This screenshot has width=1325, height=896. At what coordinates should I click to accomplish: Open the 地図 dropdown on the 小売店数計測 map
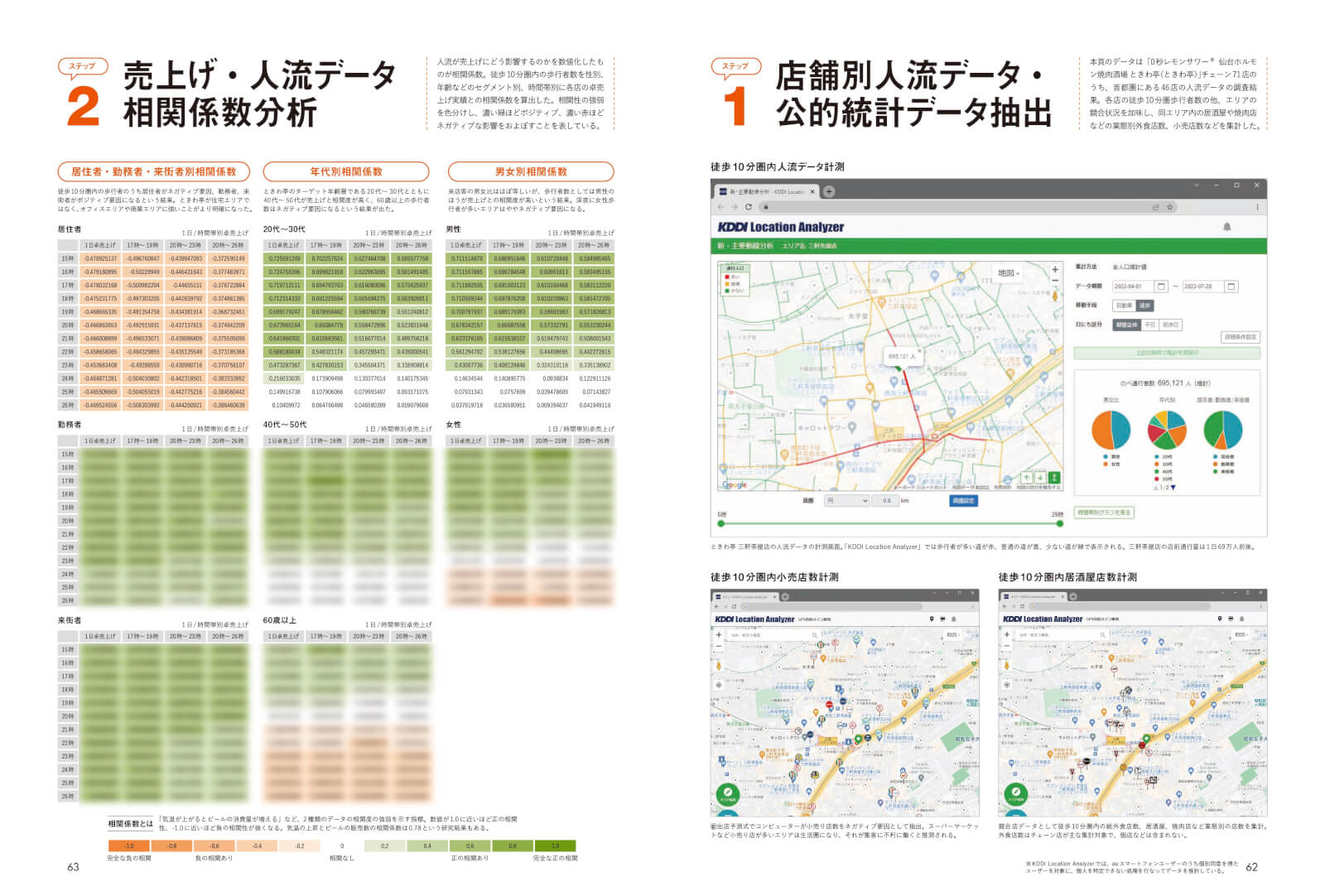953,635
